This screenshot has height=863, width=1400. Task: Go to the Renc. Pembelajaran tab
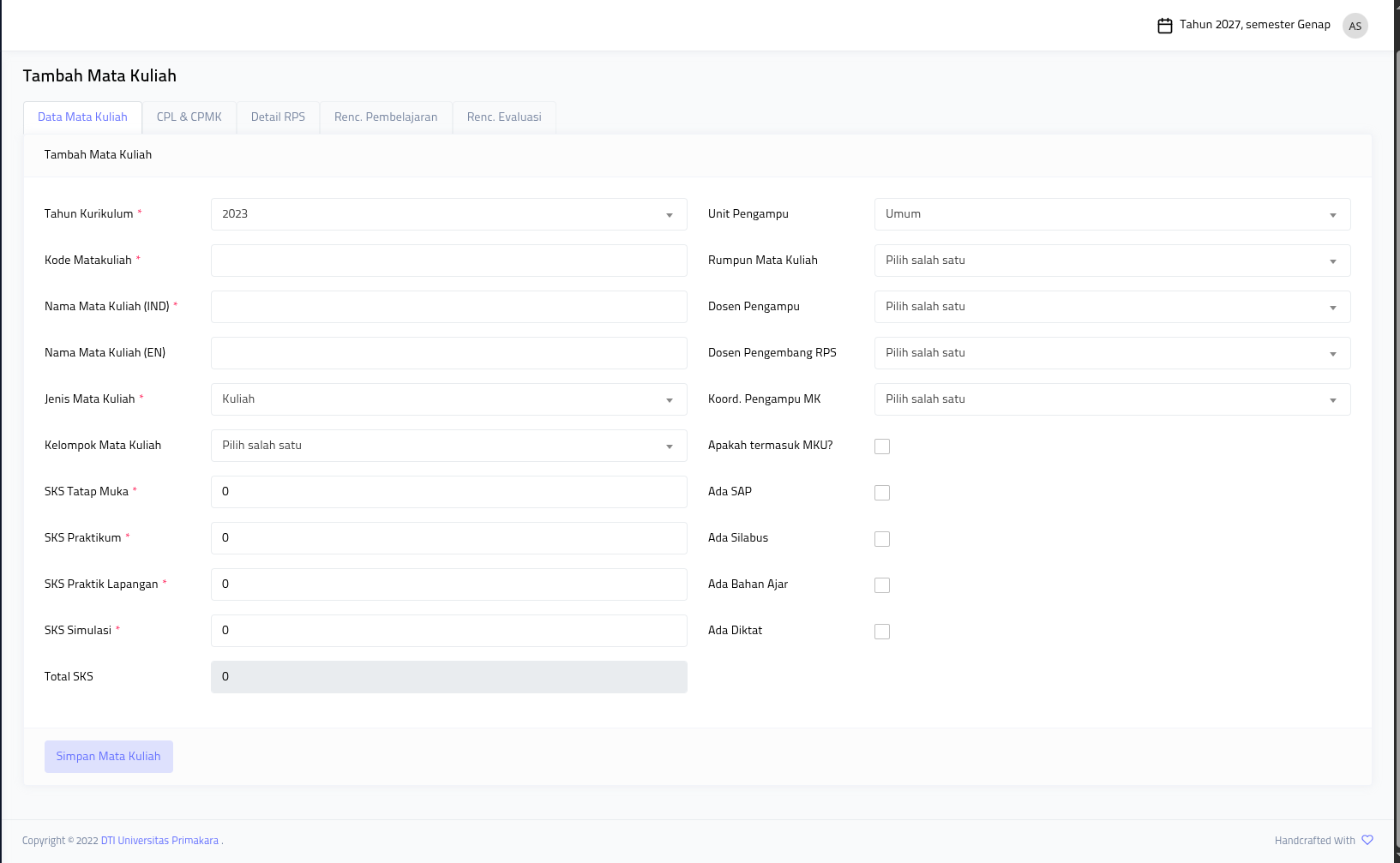pyautogui.click(x=386, y=117)
